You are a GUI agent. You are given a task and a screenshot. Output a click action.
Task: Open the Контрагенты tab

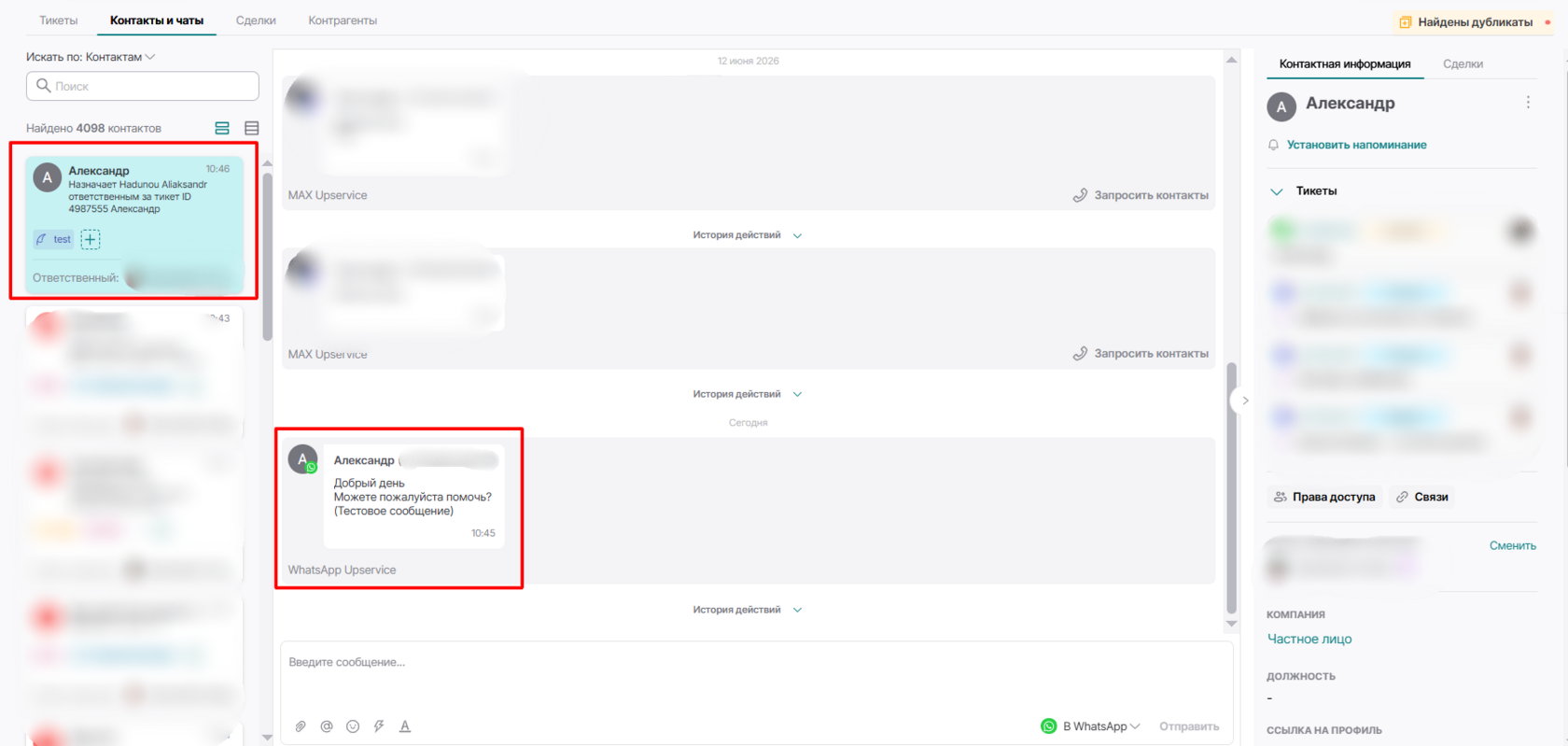click(x=343, y=21)
